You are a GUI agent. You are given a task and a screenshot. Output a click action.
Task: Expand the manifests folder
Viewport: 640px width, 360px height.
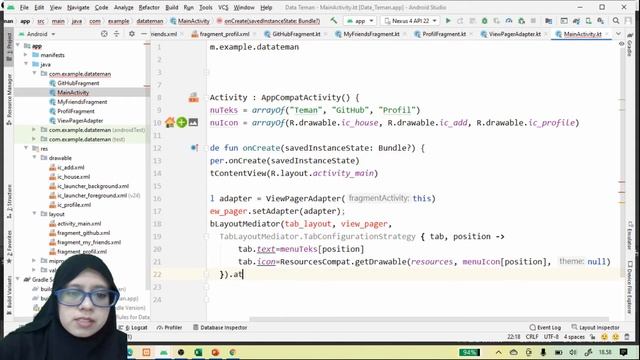coord(26,55)
